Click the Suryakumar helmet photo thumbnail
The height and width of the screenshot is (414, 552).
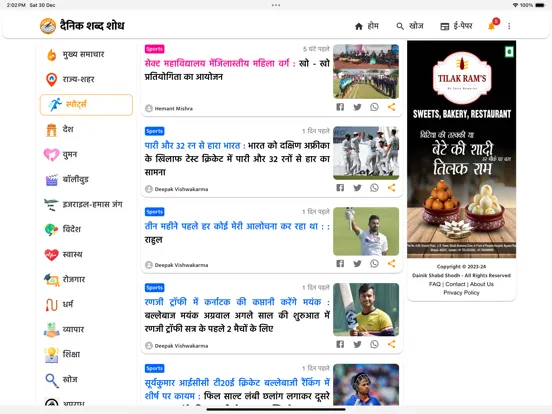[x=366, y=384]
